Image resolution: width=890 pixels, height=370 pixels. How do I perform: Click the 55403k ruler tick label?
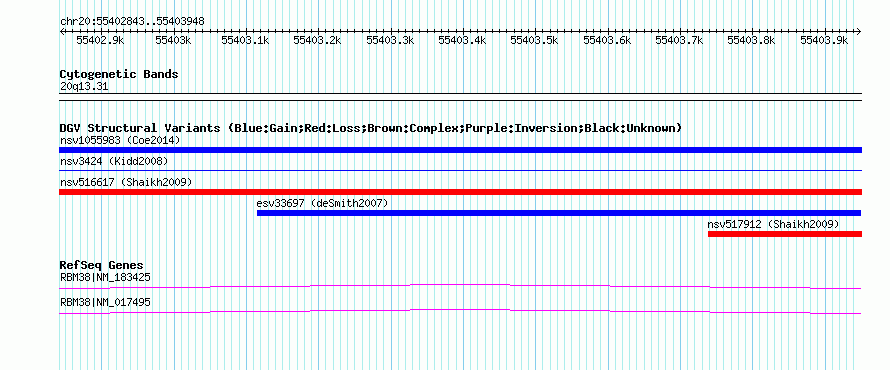[174, 40]
